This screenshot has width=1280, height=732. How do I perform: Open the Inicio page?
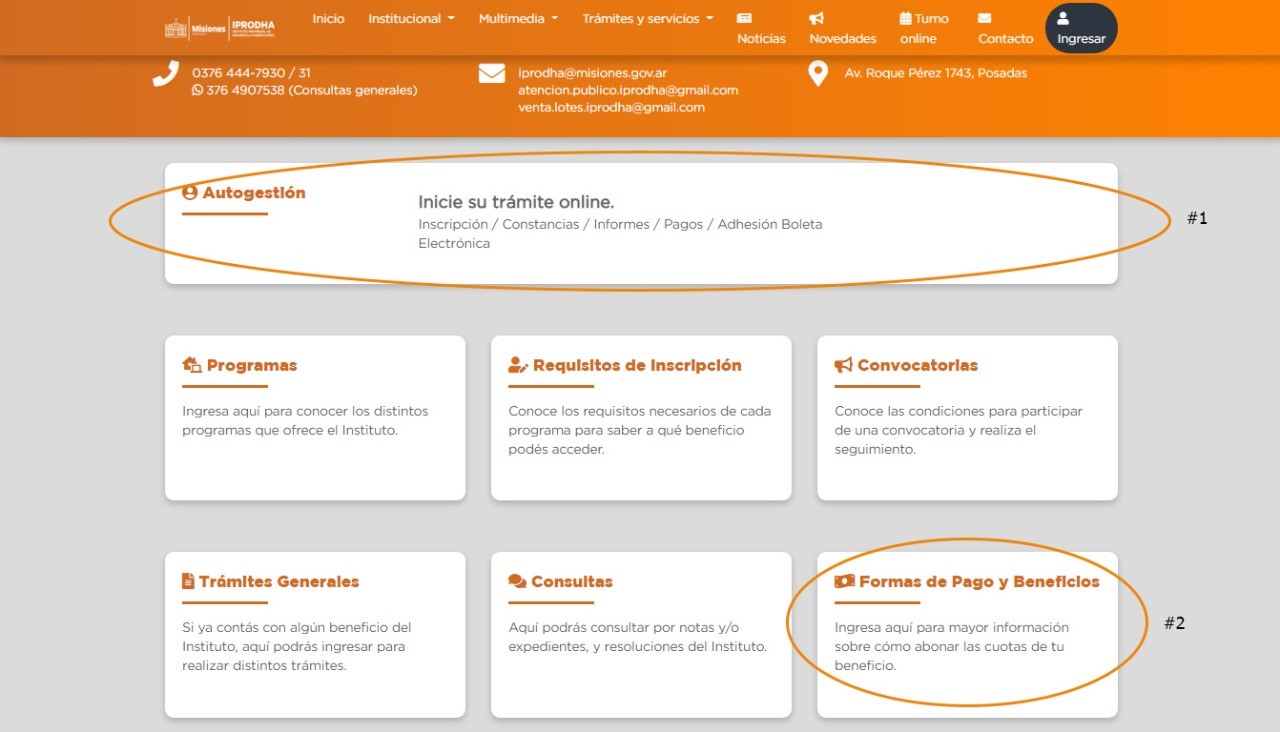coord(328,18)
